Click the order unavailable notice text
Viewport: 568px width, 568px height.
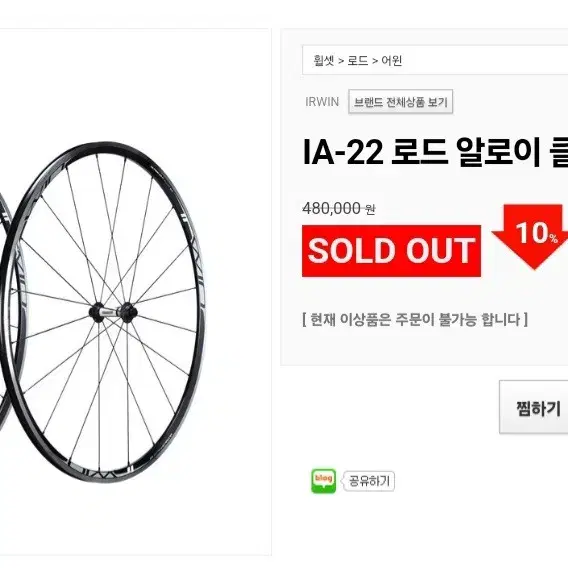(x=415, y=319)
